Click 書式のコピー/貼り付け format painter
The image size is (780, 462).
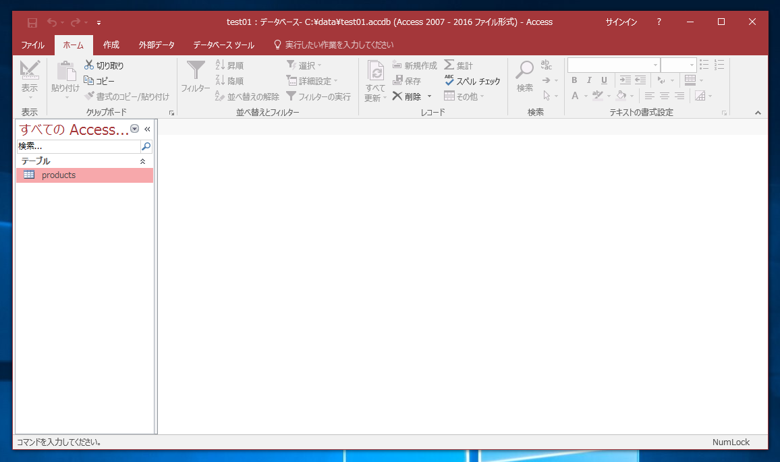coord(127,96)
